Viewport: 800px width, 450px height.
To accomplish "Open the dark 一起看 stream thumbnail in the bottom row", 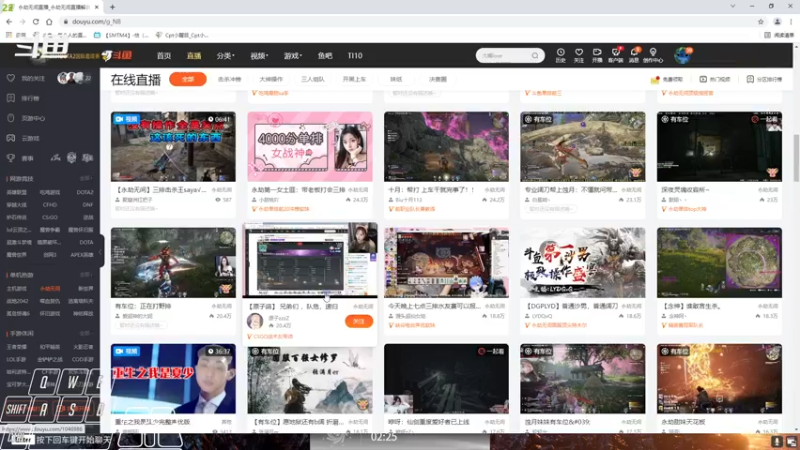I will click(x=446, y=379).
